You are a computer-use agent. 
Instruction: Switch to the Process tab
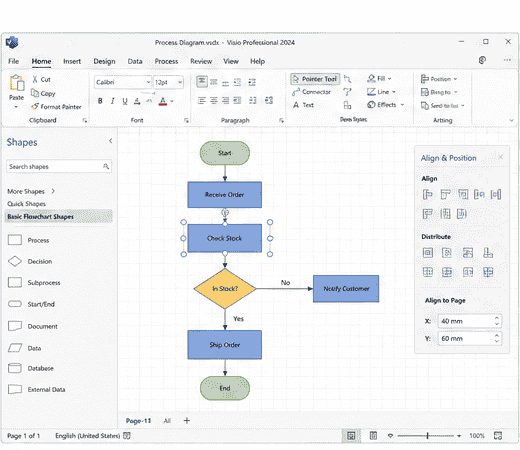click(166, 61)
